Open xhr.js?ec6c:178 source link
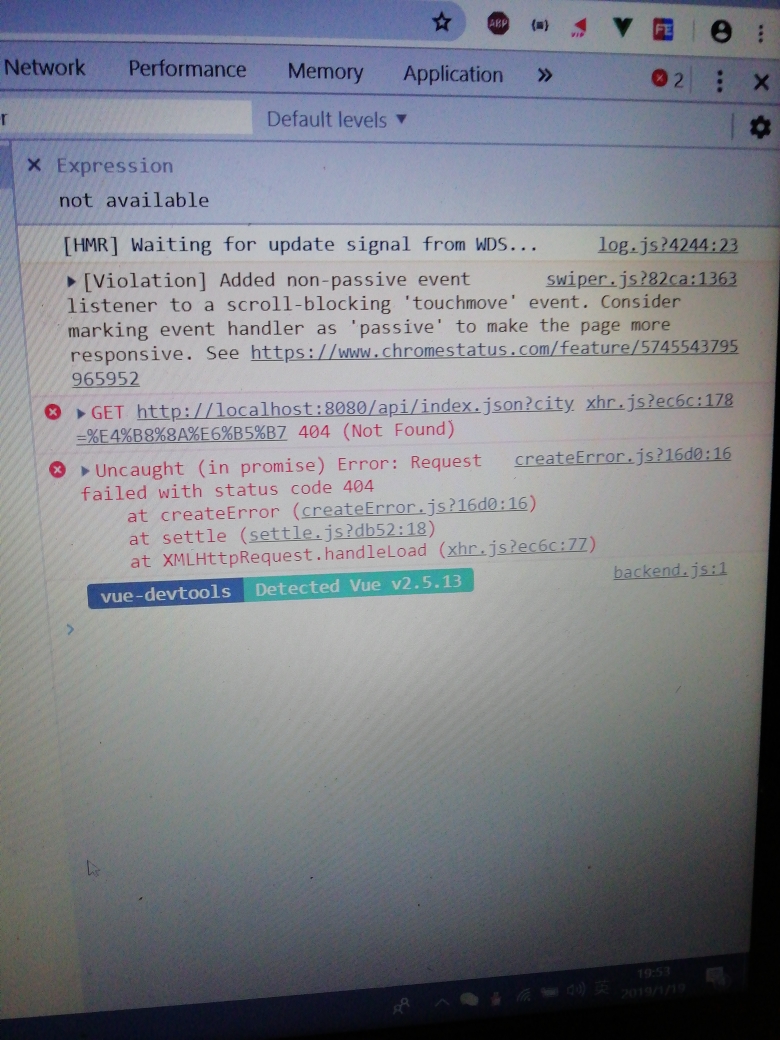 pyautogui.click(x=659, y=401)
